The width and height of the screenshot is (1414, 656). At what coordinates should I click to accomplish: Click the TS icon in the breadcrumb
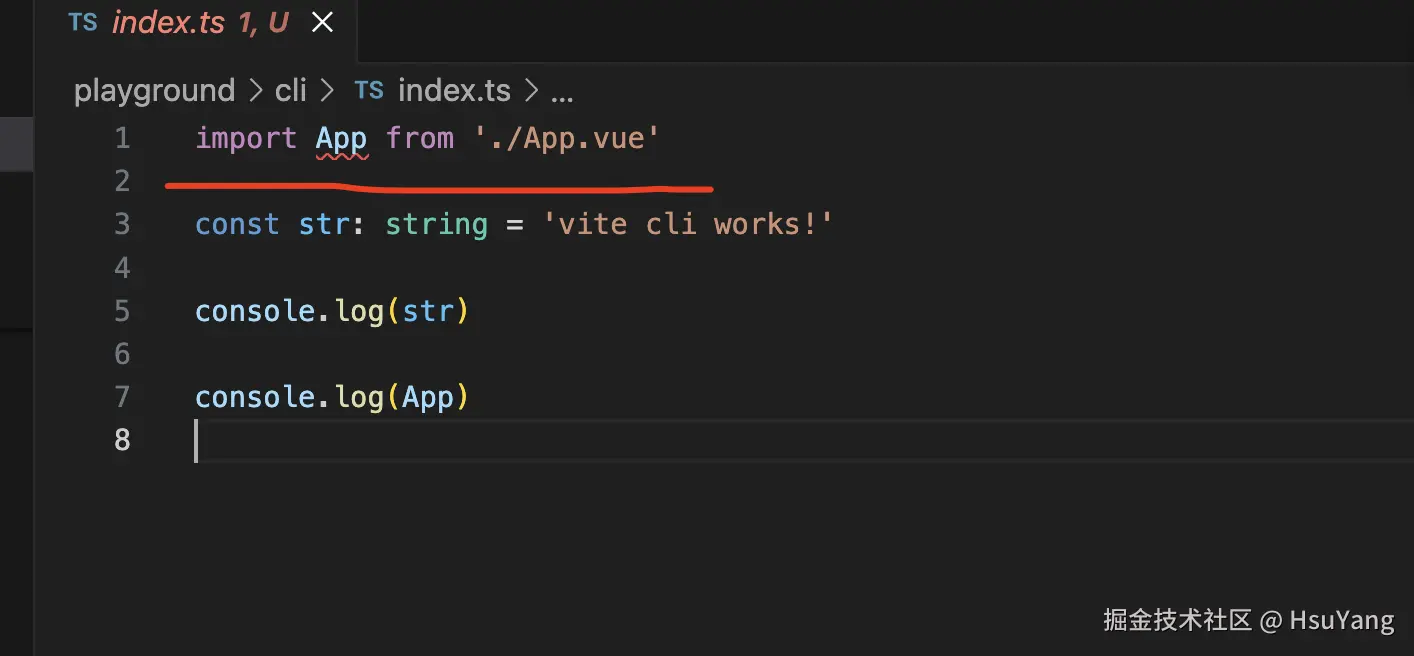pyautogui.click(x=369, y=91)
